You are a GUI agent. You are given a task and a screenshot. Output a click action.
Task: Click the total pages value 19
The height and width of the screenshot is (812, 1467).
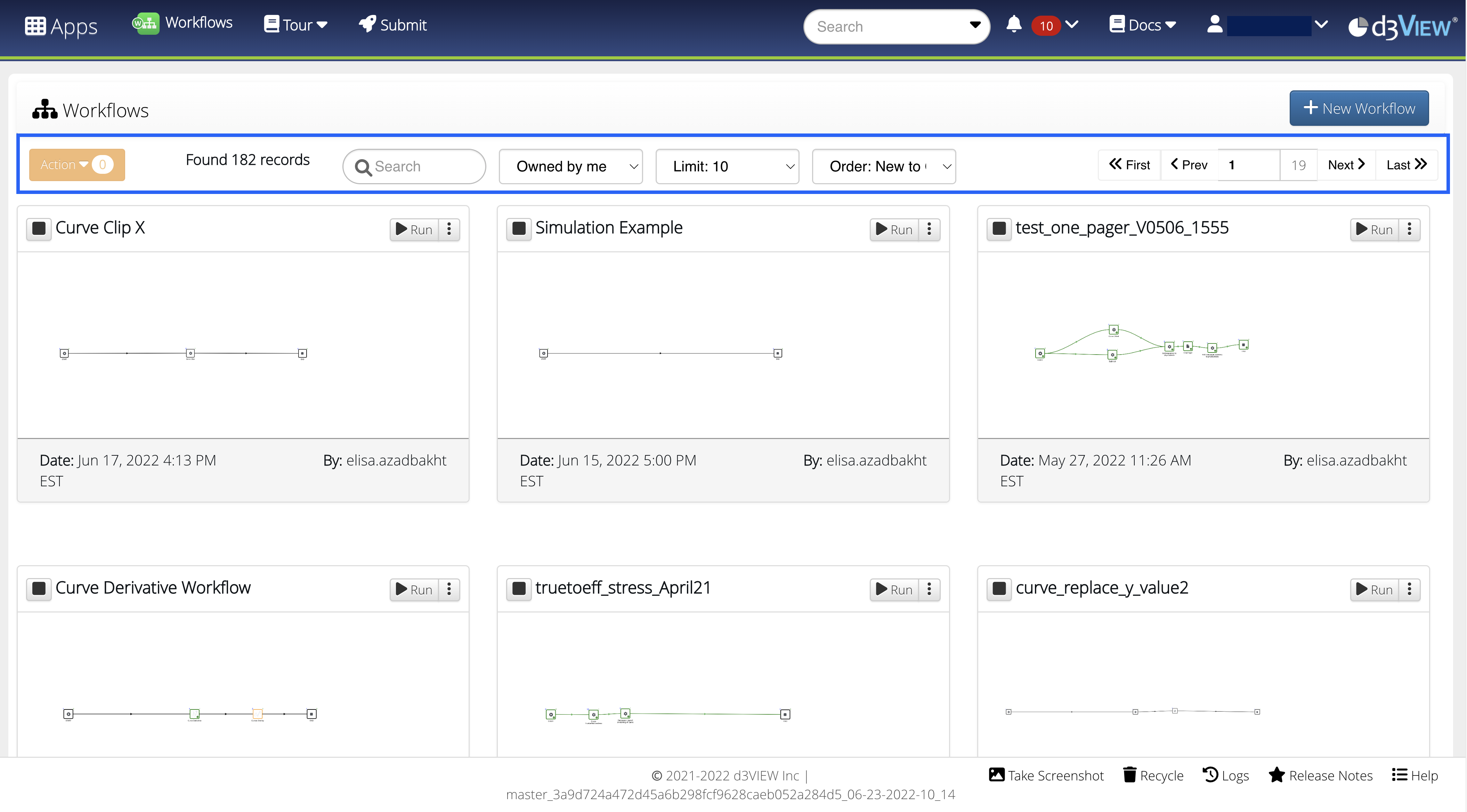(x=1298, y=165)
